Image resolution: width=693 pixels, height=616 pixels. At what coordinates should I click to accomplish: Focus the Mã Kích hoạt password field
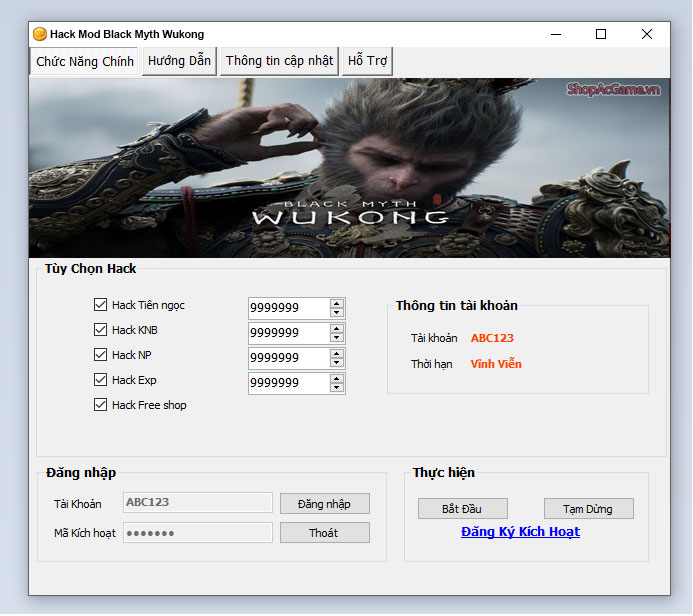click(198, 533)
